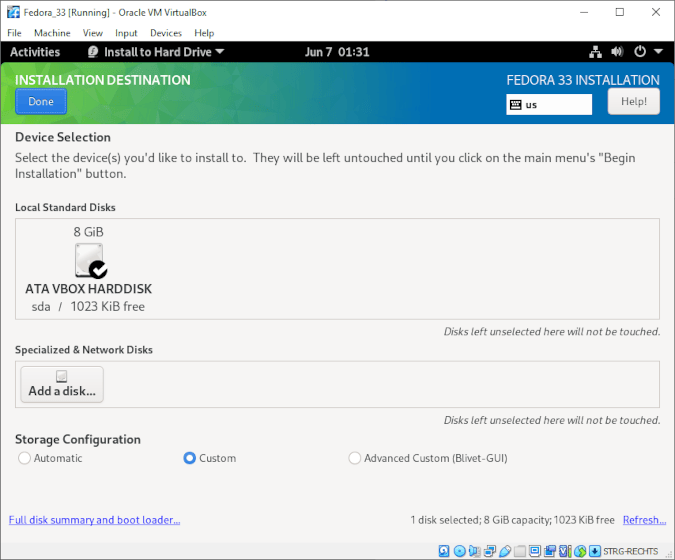Open the Devices menu
675x560 pixels.
click(x=166, y=33)
